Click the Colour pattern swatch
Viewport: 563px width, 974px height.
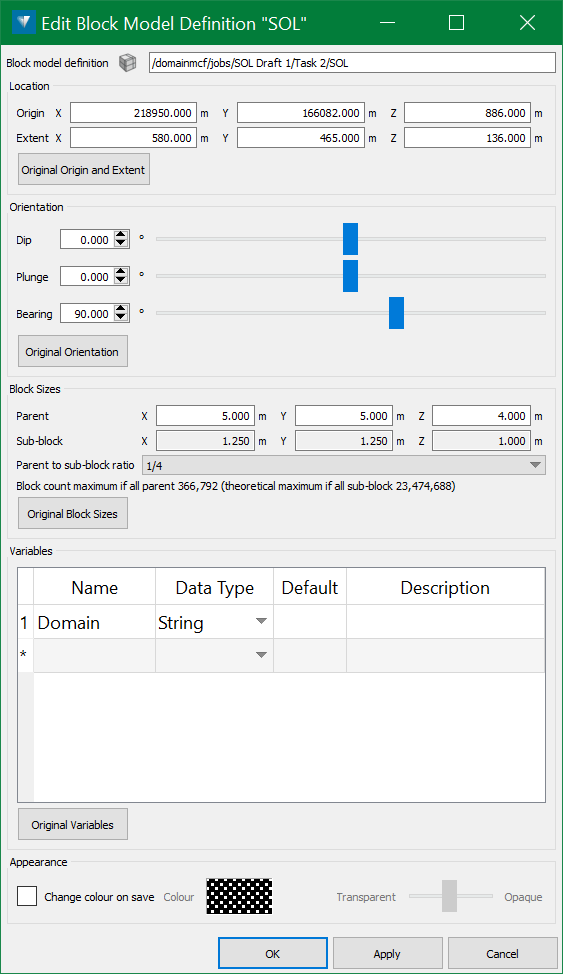tap(239, 896)
